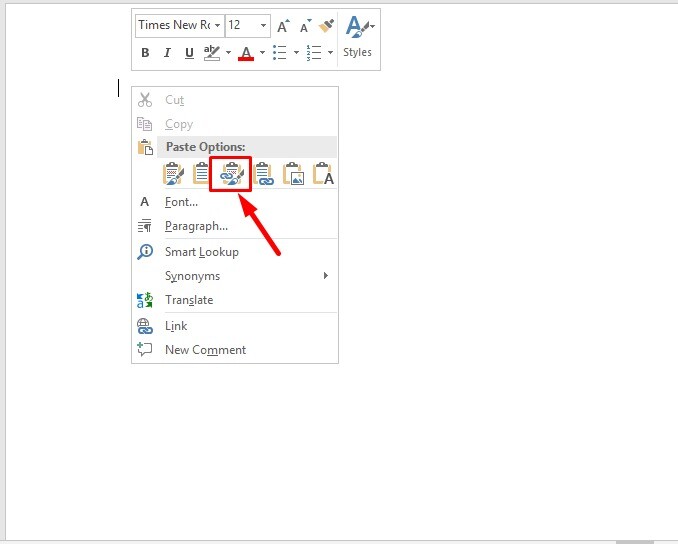The width and height of the screenshot is (678, 544).
Task: Click the Format Painter brush icon
Action: point(326,26)
